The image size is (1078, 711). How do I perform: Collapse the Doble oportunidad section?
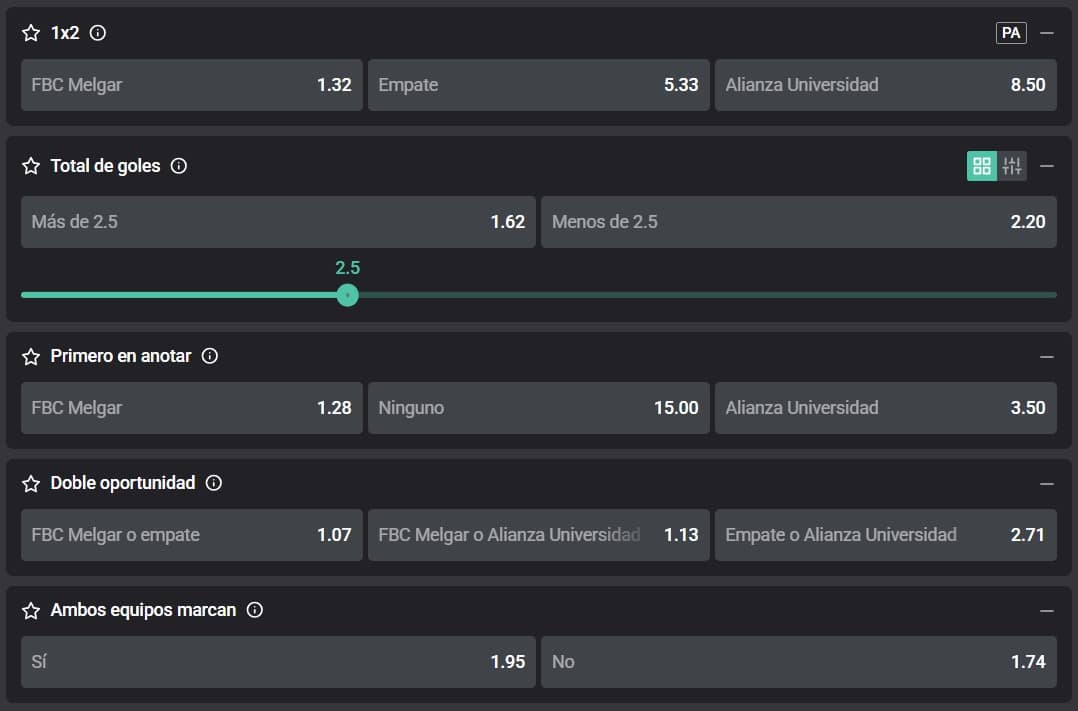[x=1047, y=483]
